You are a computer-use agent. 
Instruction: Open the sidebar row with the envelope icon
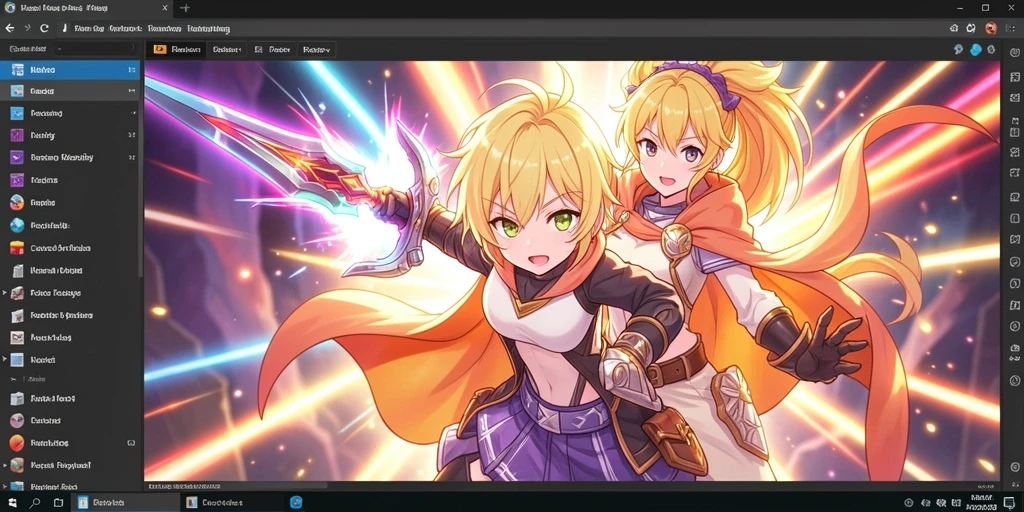(70, 338)
